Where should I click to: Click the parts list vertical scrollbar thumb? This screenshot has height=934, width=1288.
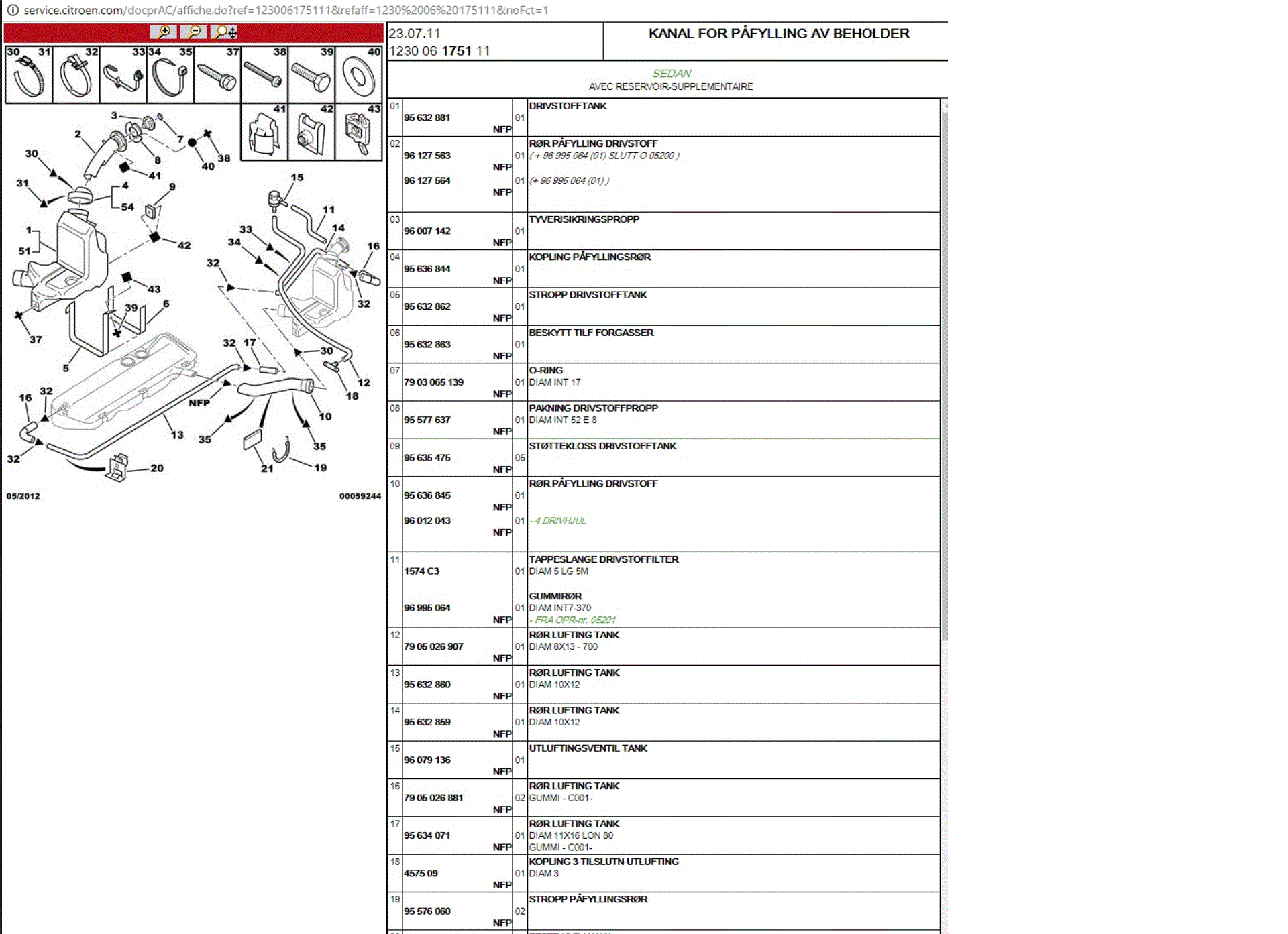click(x=945, y=375)
